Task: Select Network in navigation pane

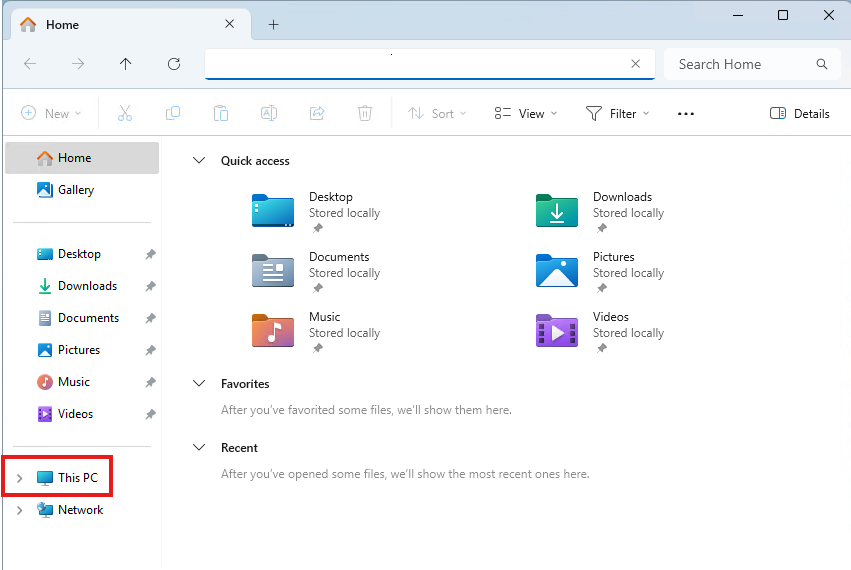Action: (70, 510)
